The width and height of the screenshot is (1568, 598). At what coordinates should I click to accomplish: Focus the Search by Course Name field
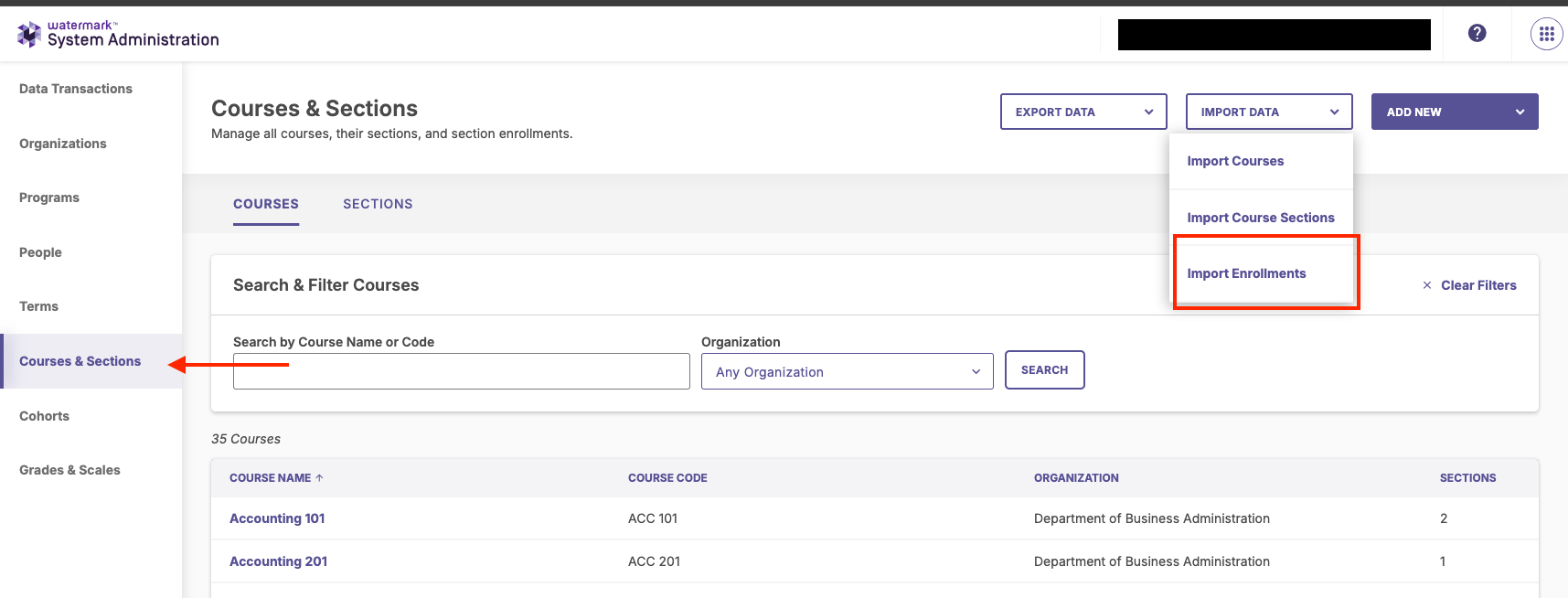coord(462,371)
